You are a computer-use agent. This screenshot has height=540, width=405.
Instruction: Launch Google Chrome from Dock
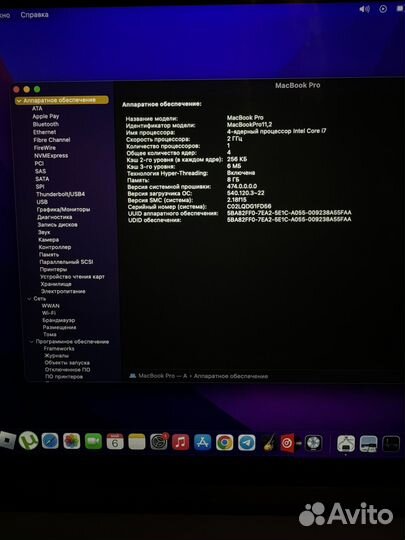225,443
